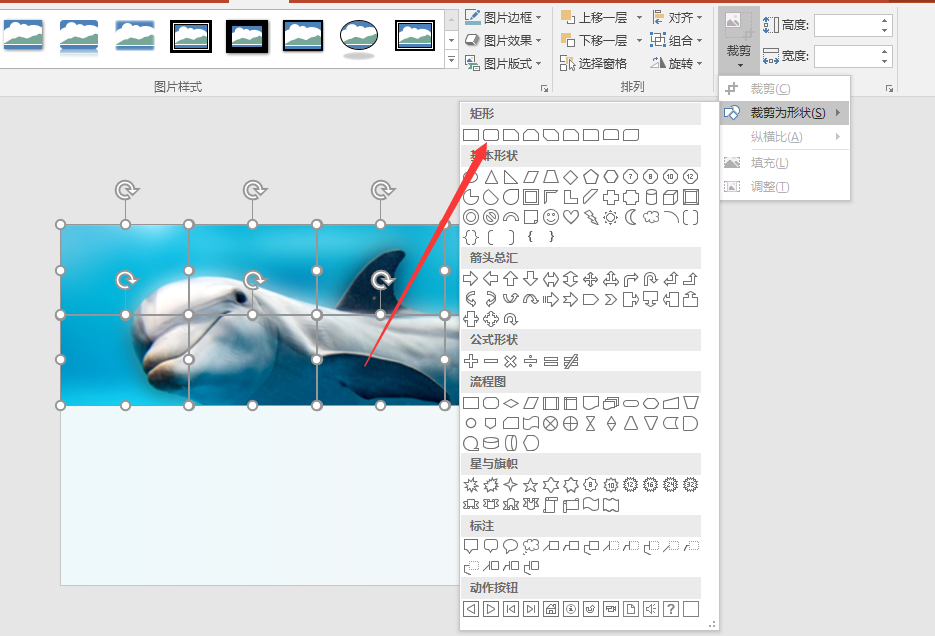Select the cloud thought callout shape
Viewport: 935px width, 636px height.
coord(531,546)
